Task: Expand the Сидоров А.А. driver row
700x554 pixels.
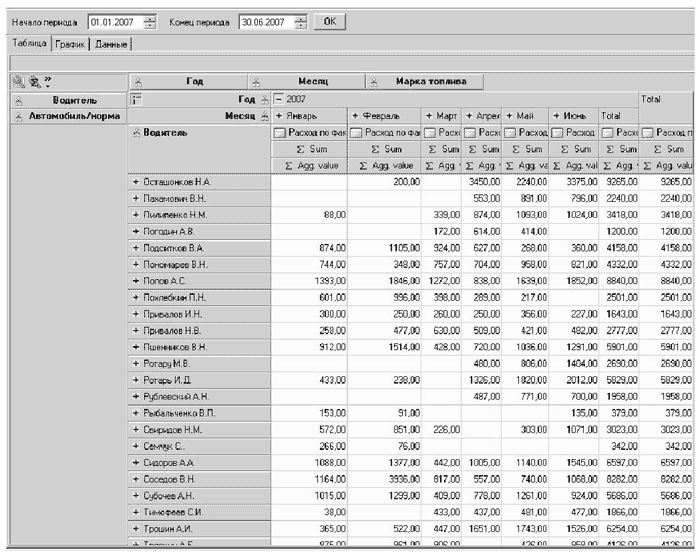Action: pyautogui.click(x=136, y=463)
